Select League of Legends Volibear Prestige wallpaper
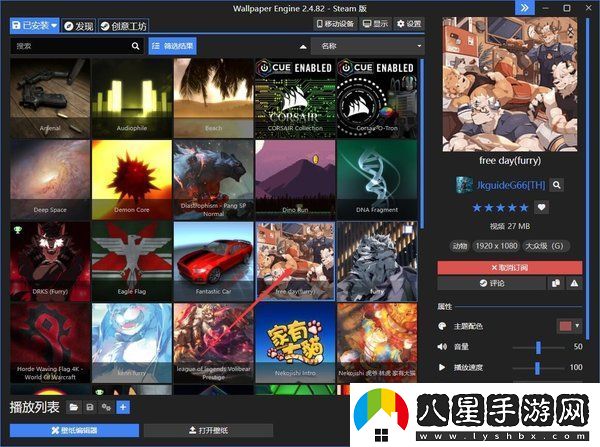600x447 pixels. 214,343
